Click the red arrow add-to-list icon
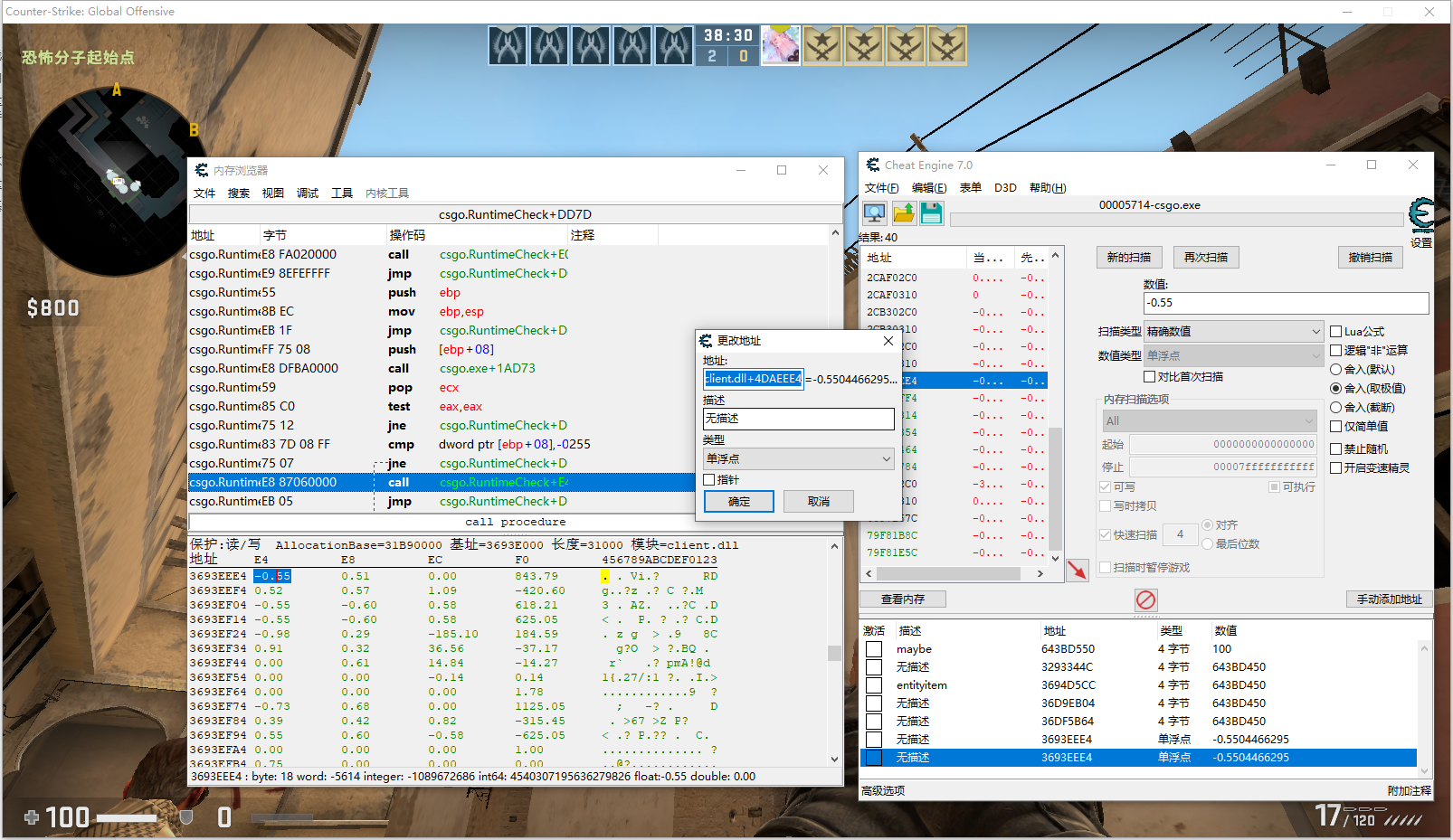The image size is (1453, 840). point(1077,570)
